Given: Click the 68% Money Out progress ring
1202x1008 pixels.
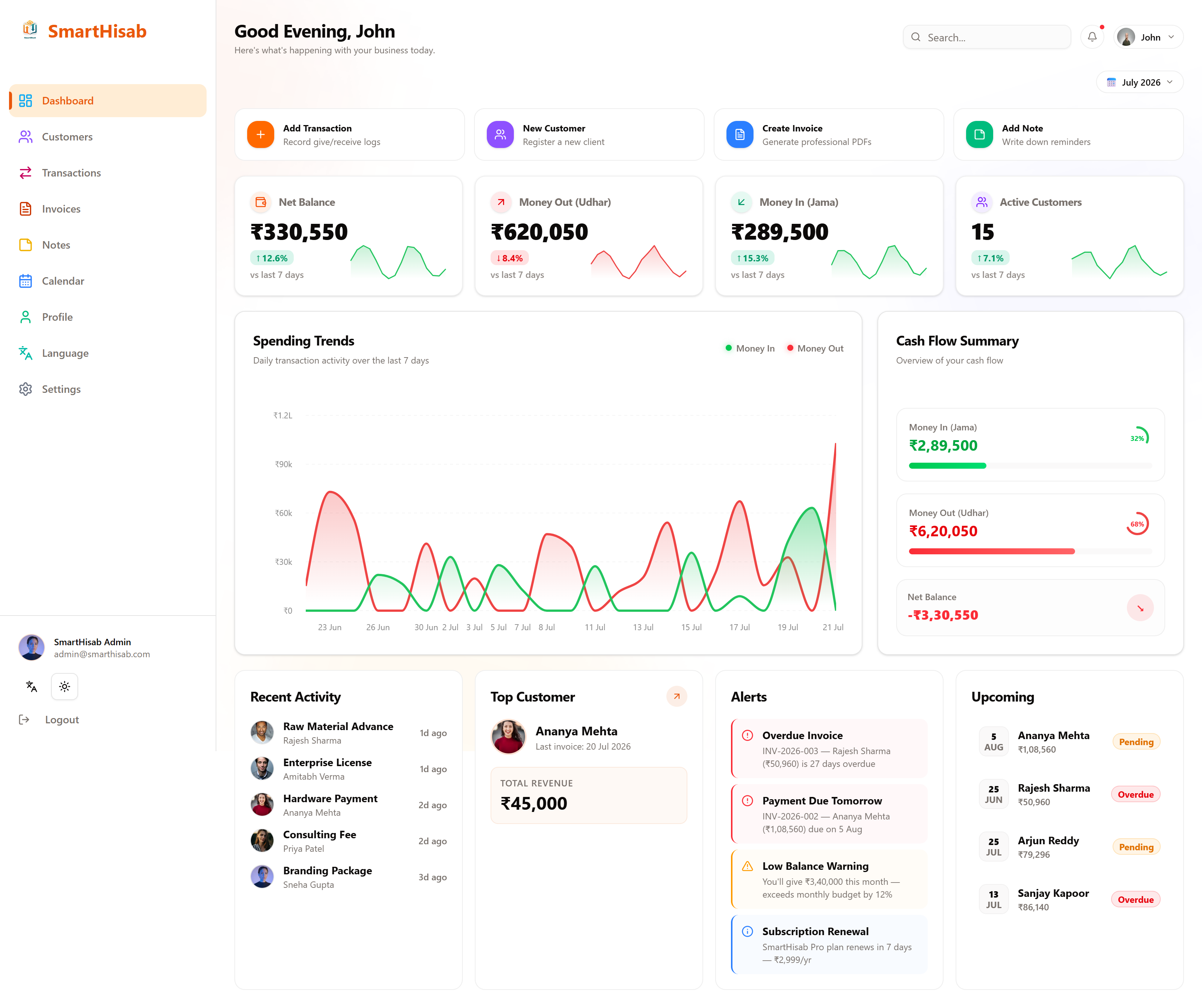Looking at the screenshot, I should (x=1138, y=524).
